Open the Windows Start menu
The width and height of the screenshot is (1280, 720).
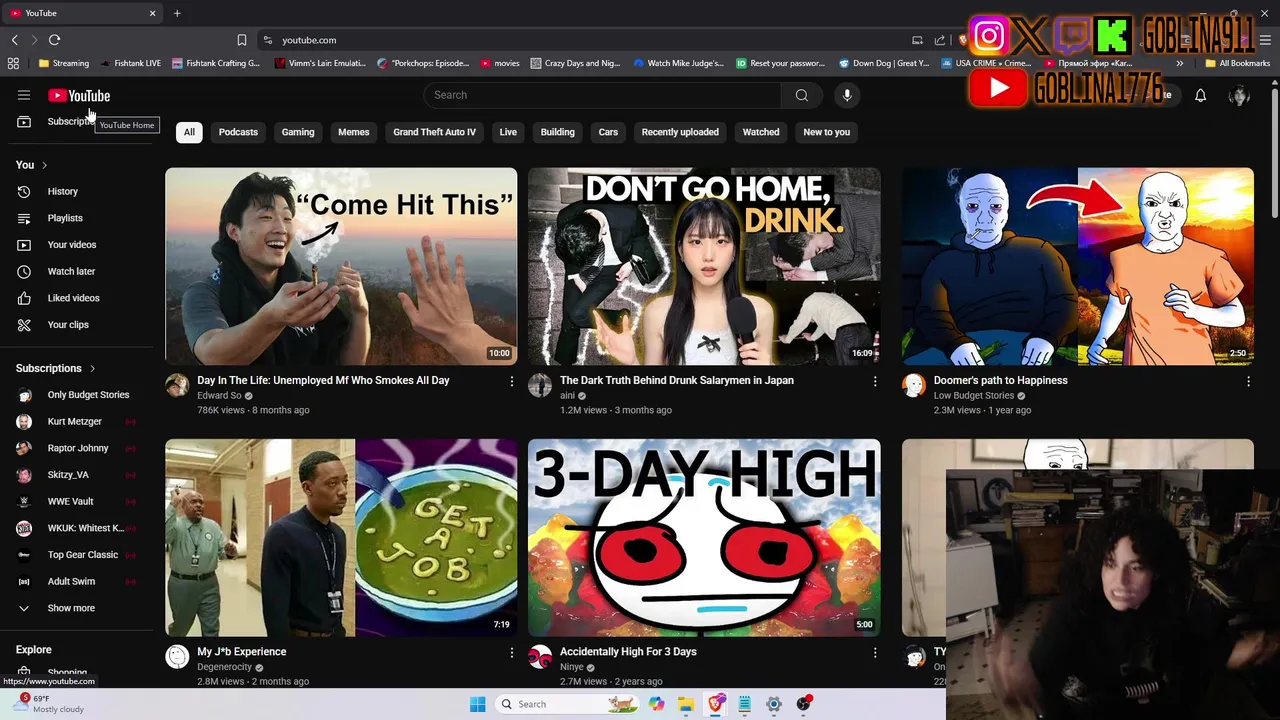(478, 704)
